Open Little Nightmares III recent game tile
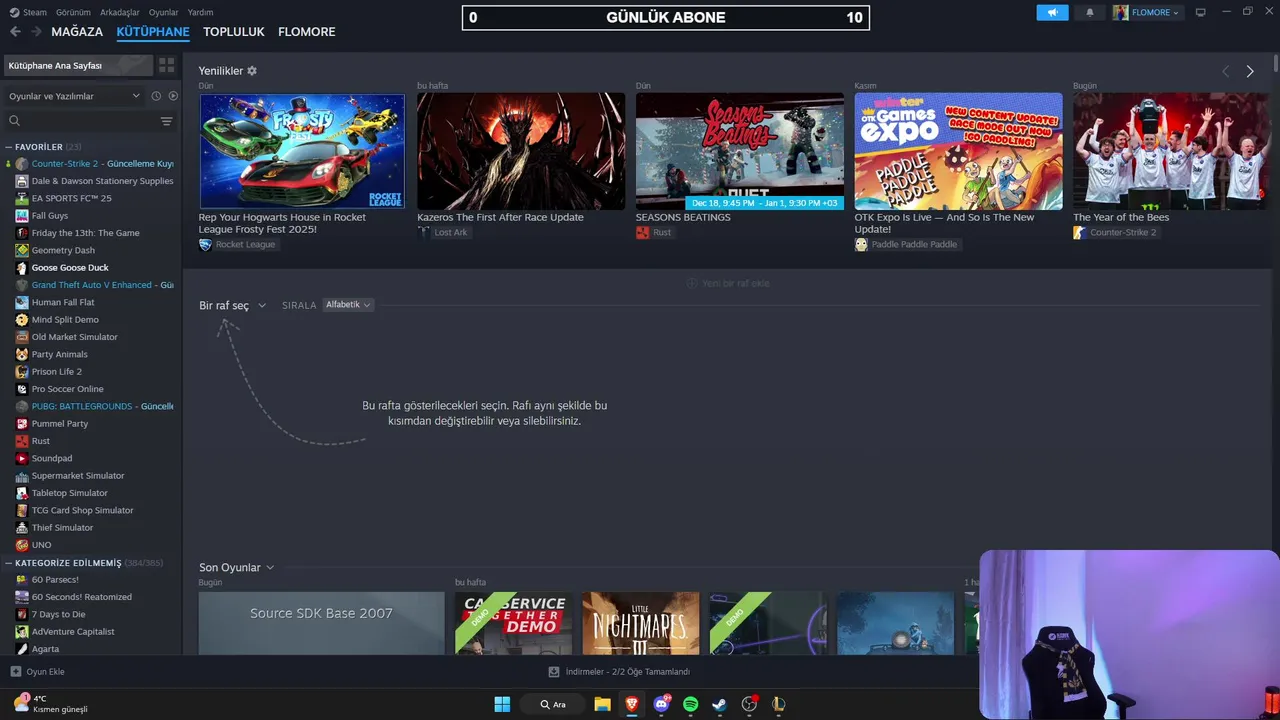This screenshot has width=1280, height=720. point(641,623)
